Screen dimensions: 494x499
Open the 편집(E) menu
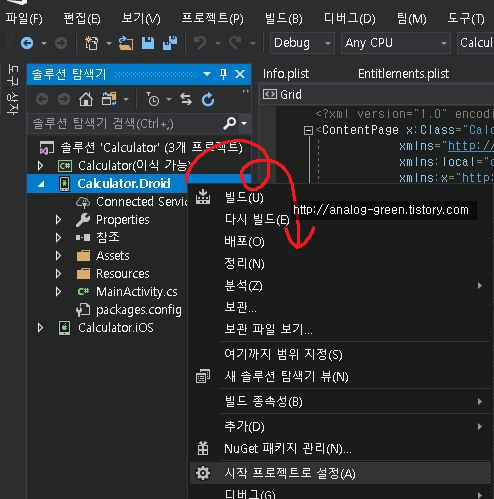tap(82, 19)
